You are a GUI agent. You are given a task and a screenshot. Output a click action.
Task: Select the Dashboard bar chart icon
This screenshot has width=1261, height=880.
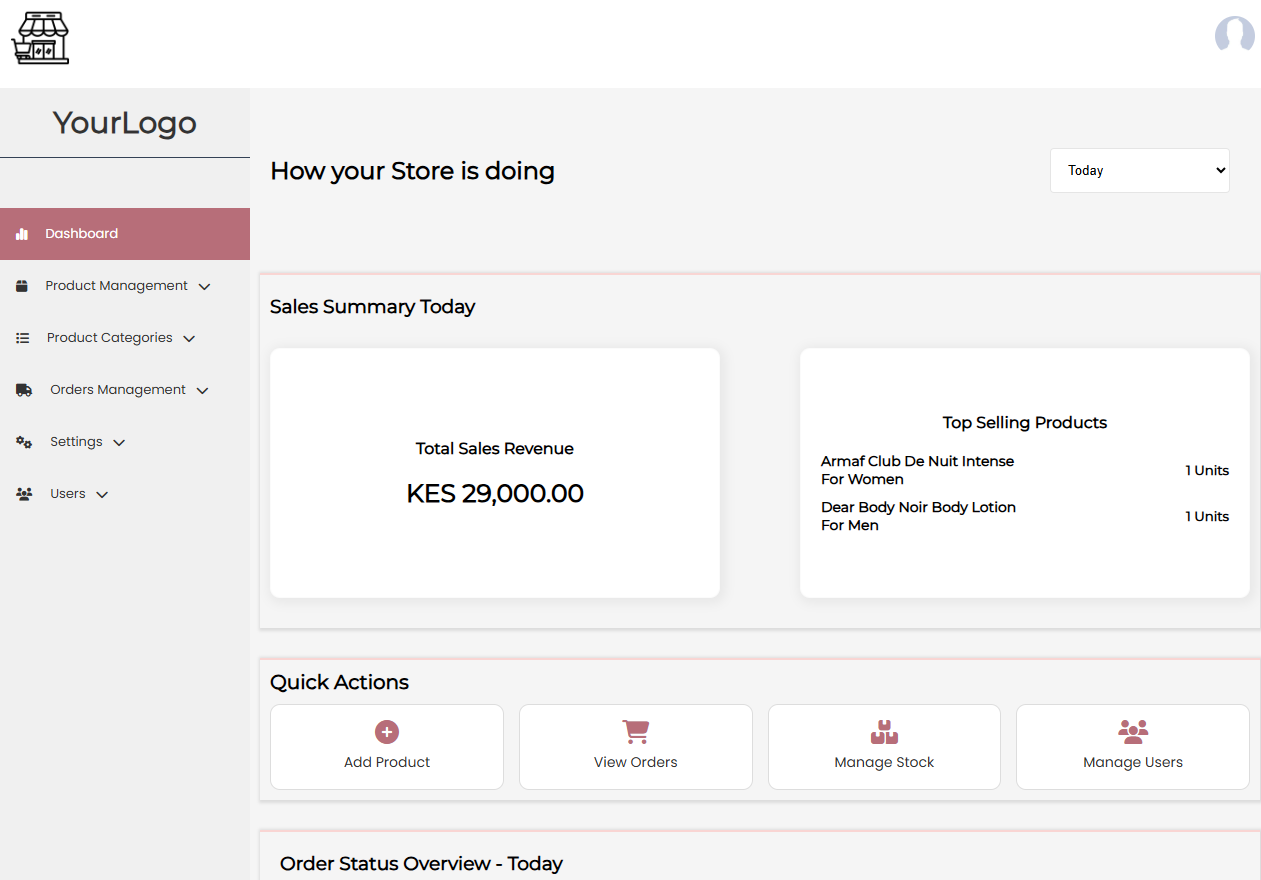click(x=23, y=233)
